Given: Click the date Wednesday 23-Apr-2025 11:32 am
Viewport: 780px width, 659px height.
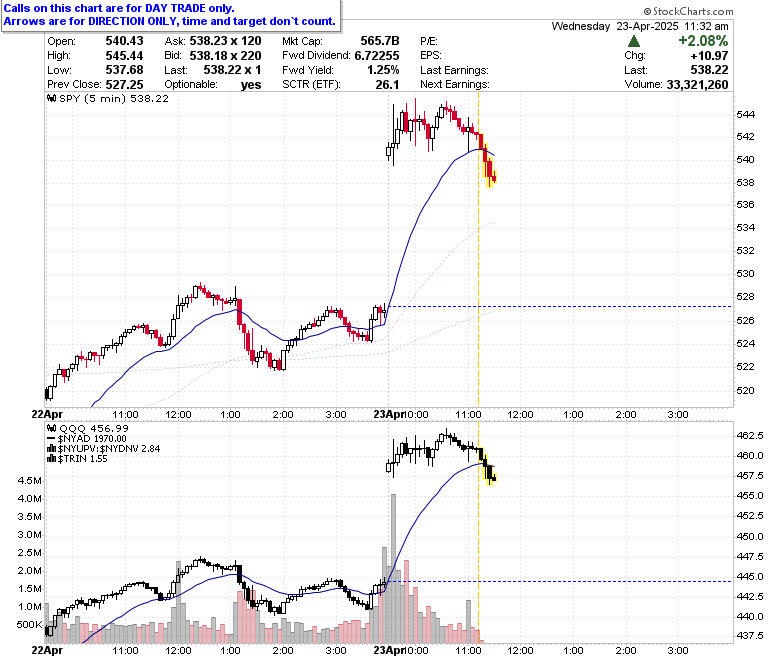Looking at the screenshot, I should [640, 26].
